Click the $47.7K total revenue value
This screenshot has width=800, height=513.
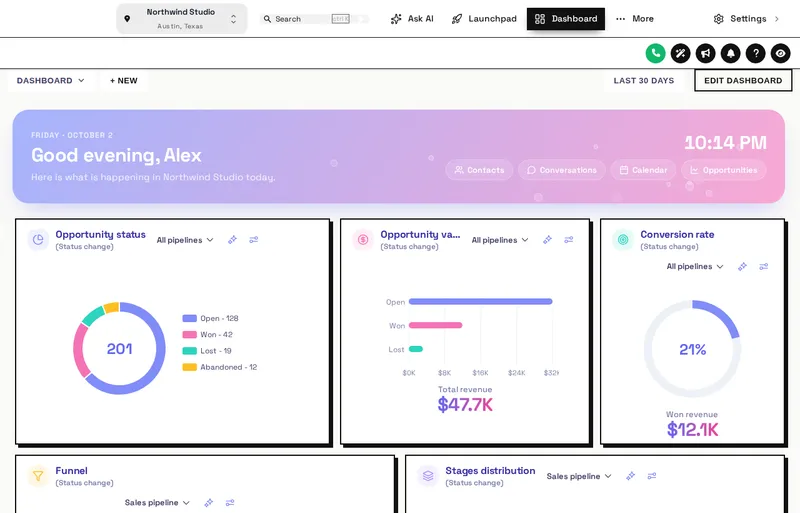point(465,405)
